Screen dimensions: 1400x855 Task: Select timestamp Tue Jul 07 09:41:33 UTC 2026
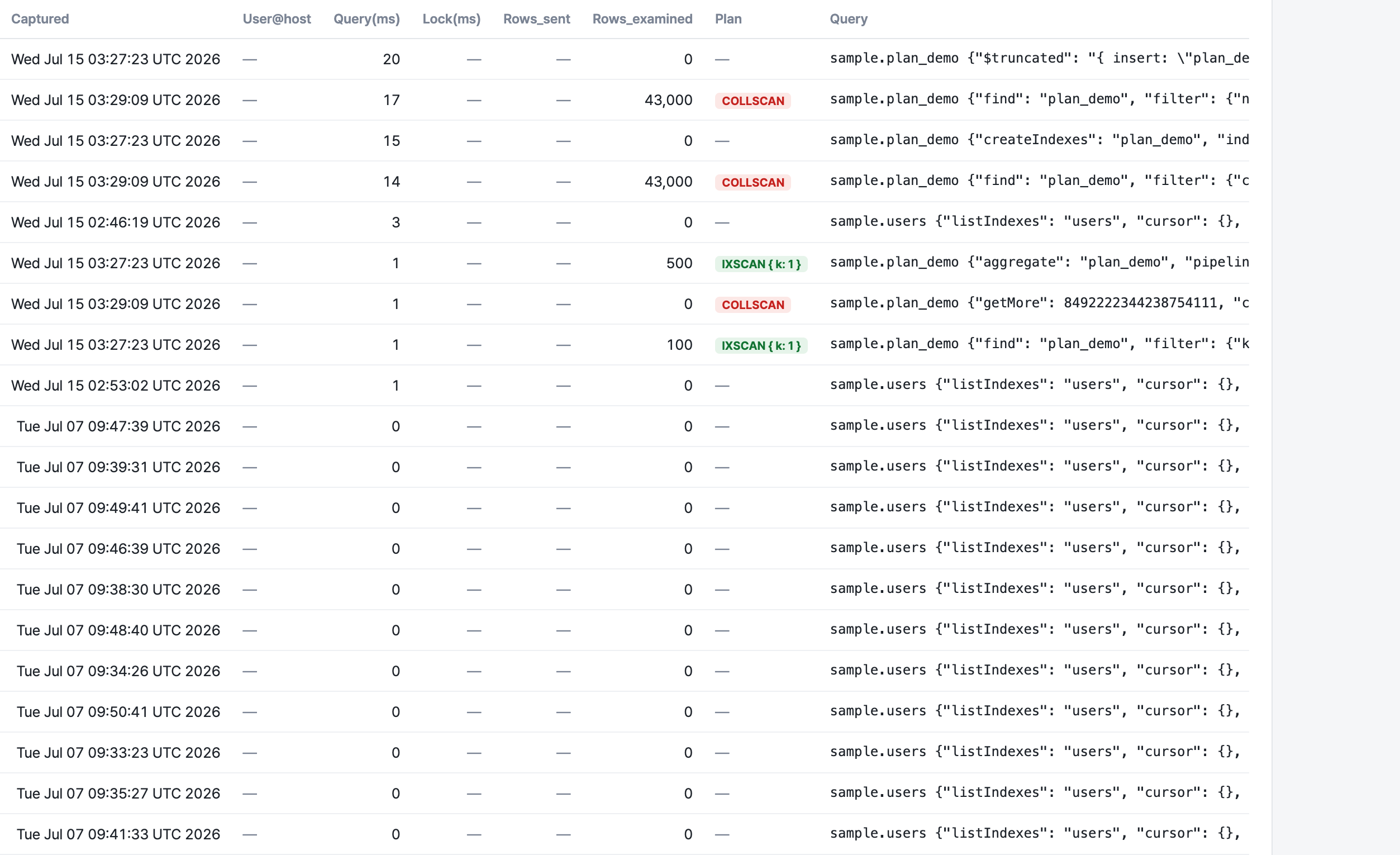click(118, 834)
